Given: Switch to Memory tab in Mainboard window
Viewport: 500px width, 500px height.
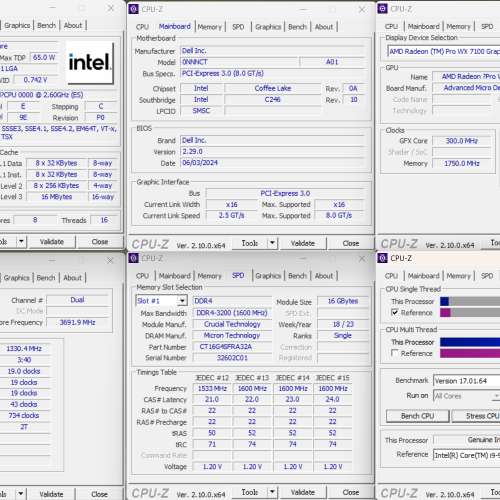Looking at the screenshot, I should point(210,27).
